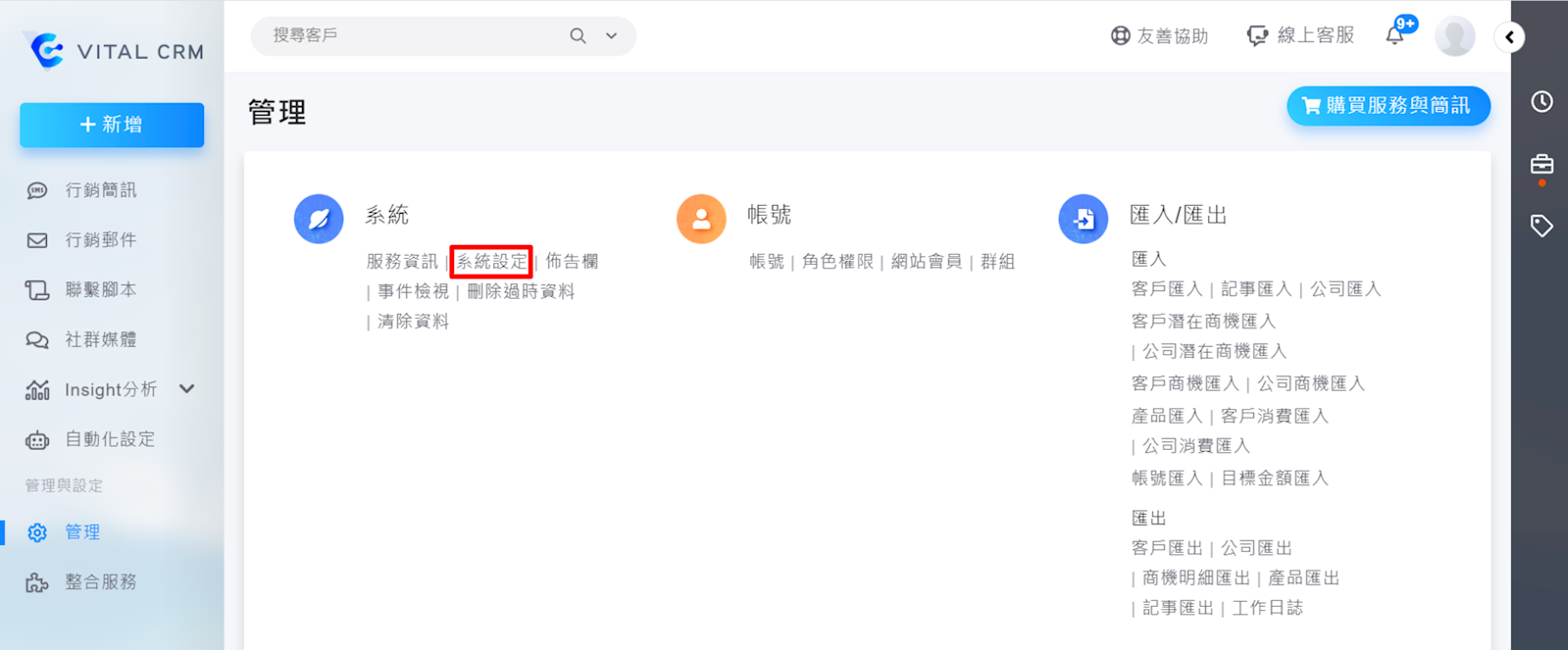Go to 自動化設定 in the sidebar
Image resolution: width=1568 pixels, height=650 pixels.
[x=109, y=439]
